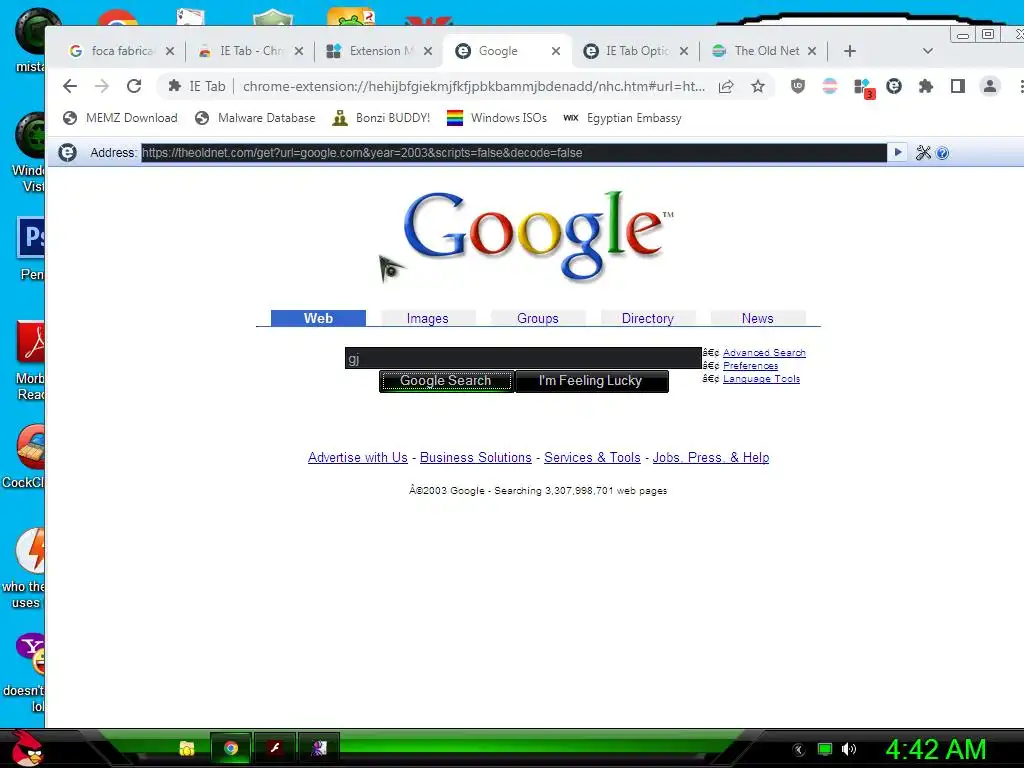
Task: Select the Images search tab
Action: click(428, 318)
